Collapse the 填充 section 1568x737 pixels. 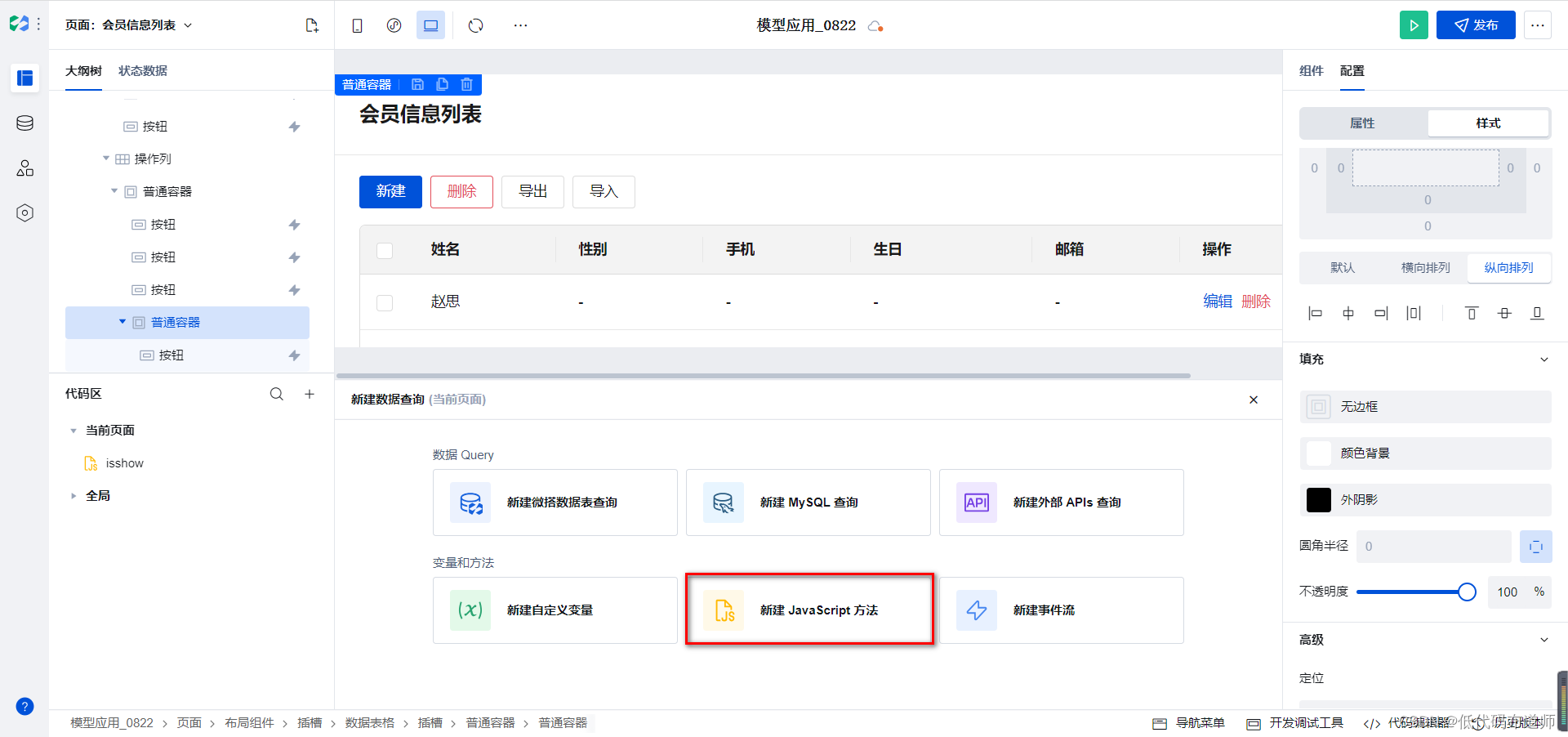coord(1543,360)
